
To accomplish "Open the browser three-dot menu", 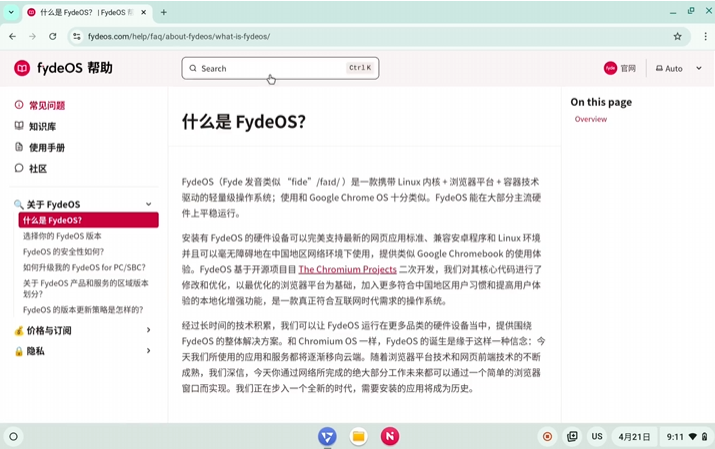I will (705, 36).
